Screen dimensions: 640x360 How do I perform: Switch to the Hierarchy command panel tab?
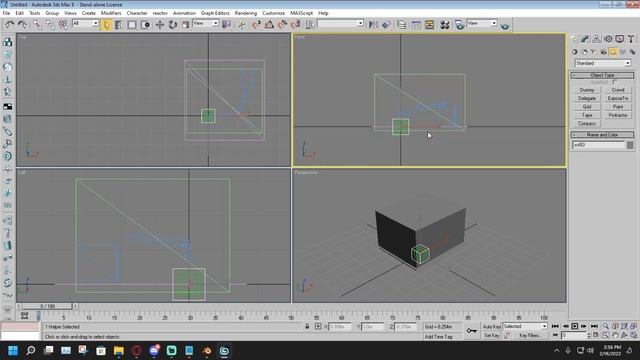pos(597,39)
